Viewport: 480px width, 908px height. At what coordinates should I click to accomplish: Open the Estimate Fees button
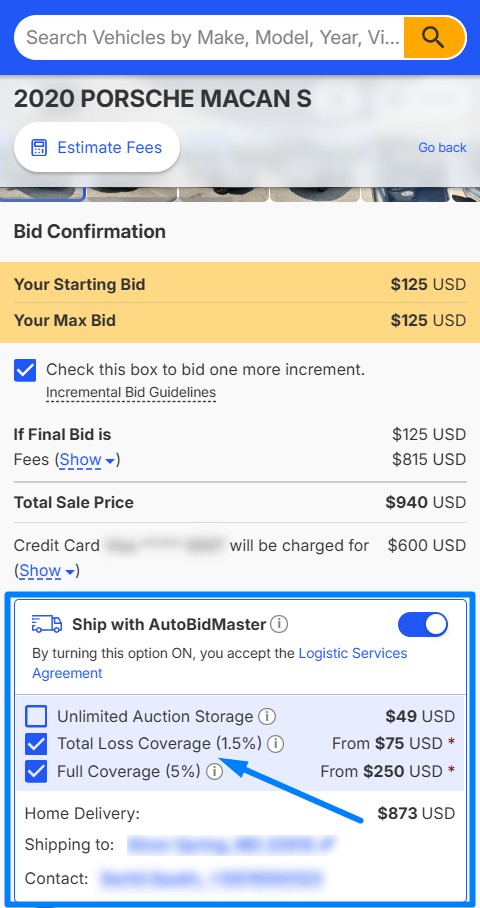[x=97, y=147]
